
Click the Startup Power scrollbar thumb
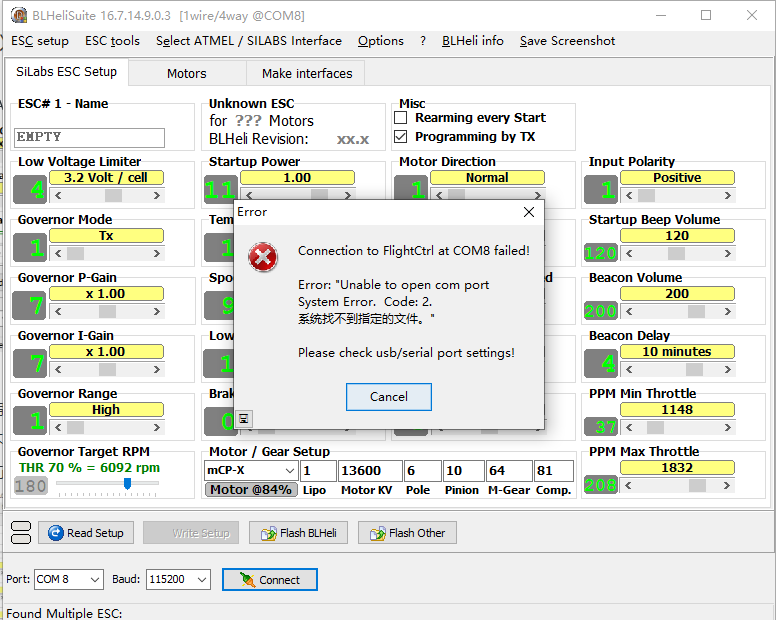319,194
